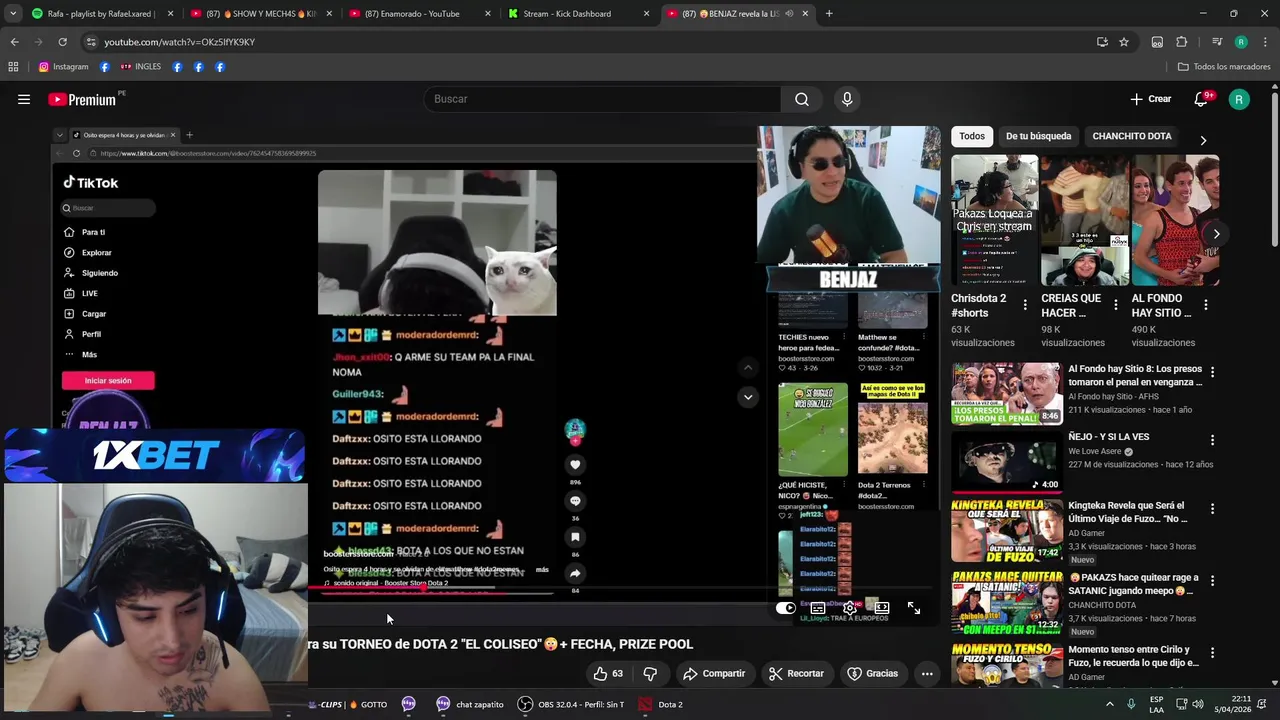Open Al Fondo hay Sitio 8 thumbnail

point(1006,394)
